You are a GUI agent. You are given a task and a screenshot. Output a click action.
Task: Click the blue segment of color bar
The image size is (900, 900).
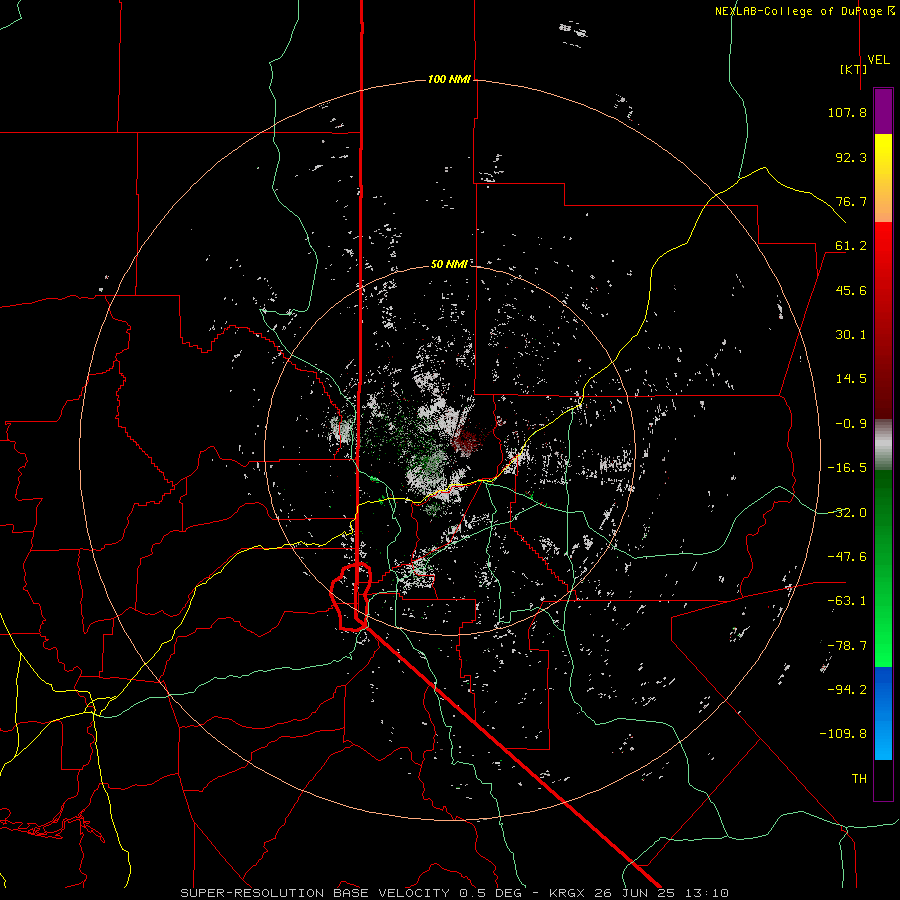pyautogui.click(x=883, y=713)
